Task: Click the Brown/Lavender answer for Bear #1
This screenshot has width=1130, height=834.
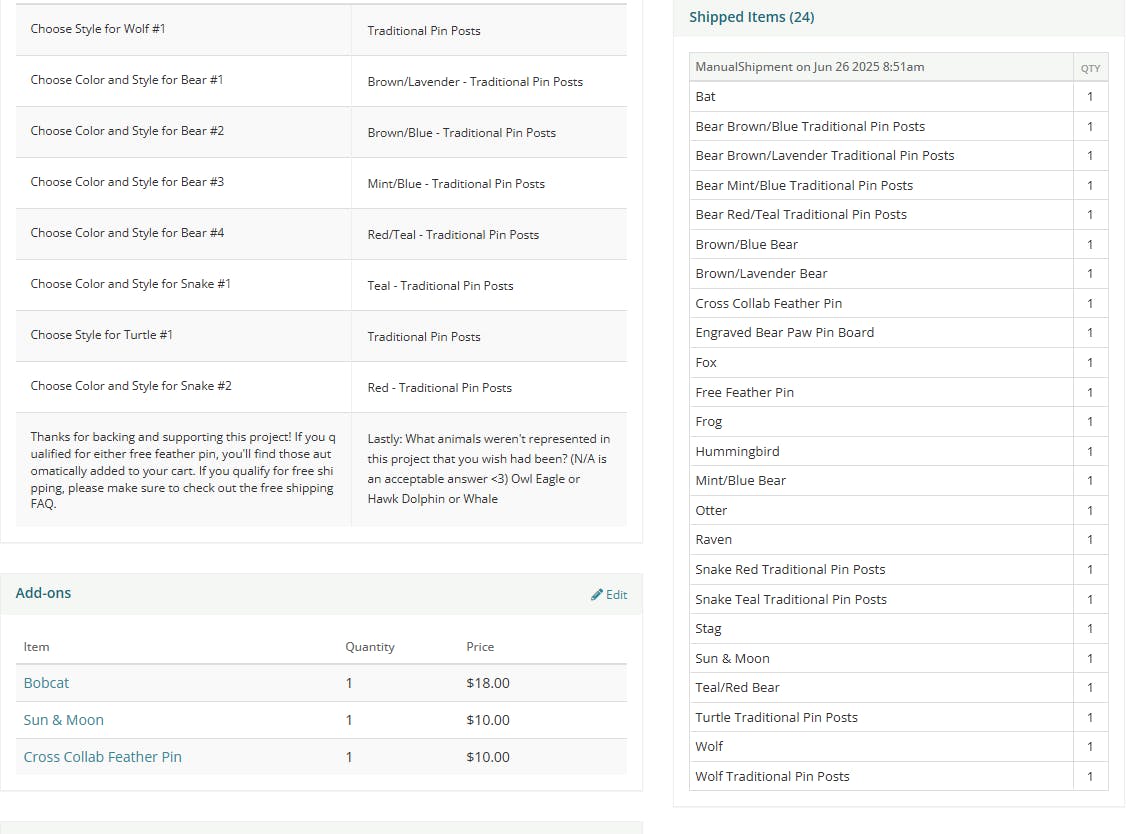Action: 474,82
